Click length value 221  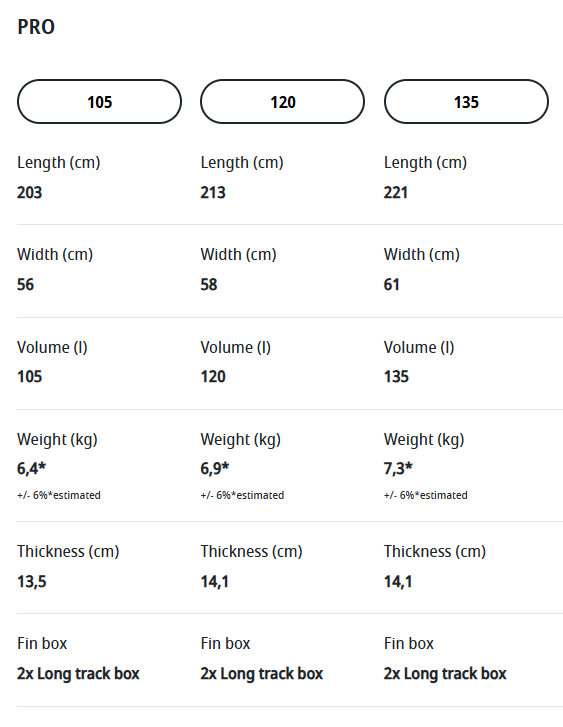(x=396, y=192)
